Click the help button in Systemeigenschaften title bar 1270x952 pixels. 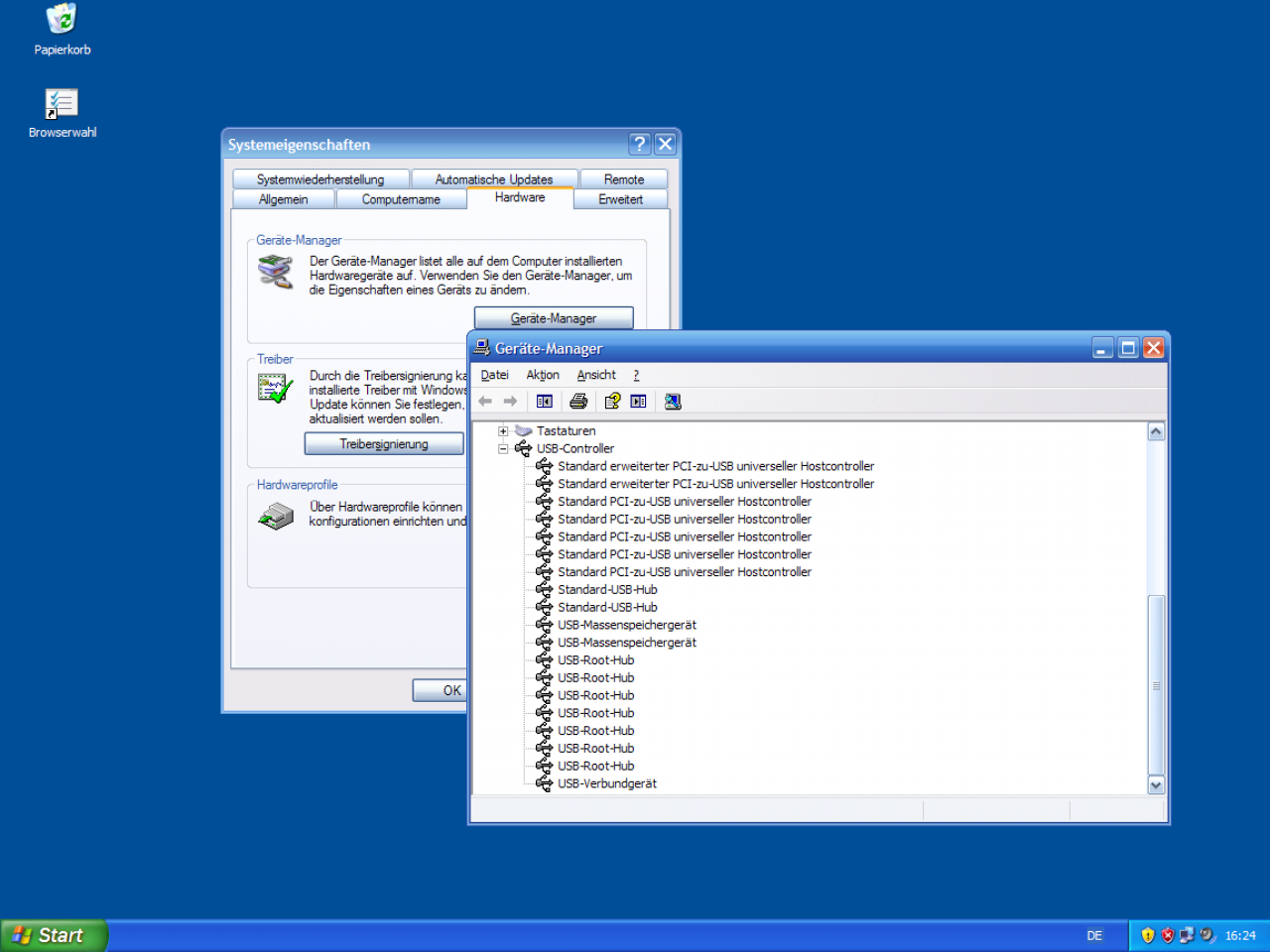pyautogui.click(x=640, y=144)
